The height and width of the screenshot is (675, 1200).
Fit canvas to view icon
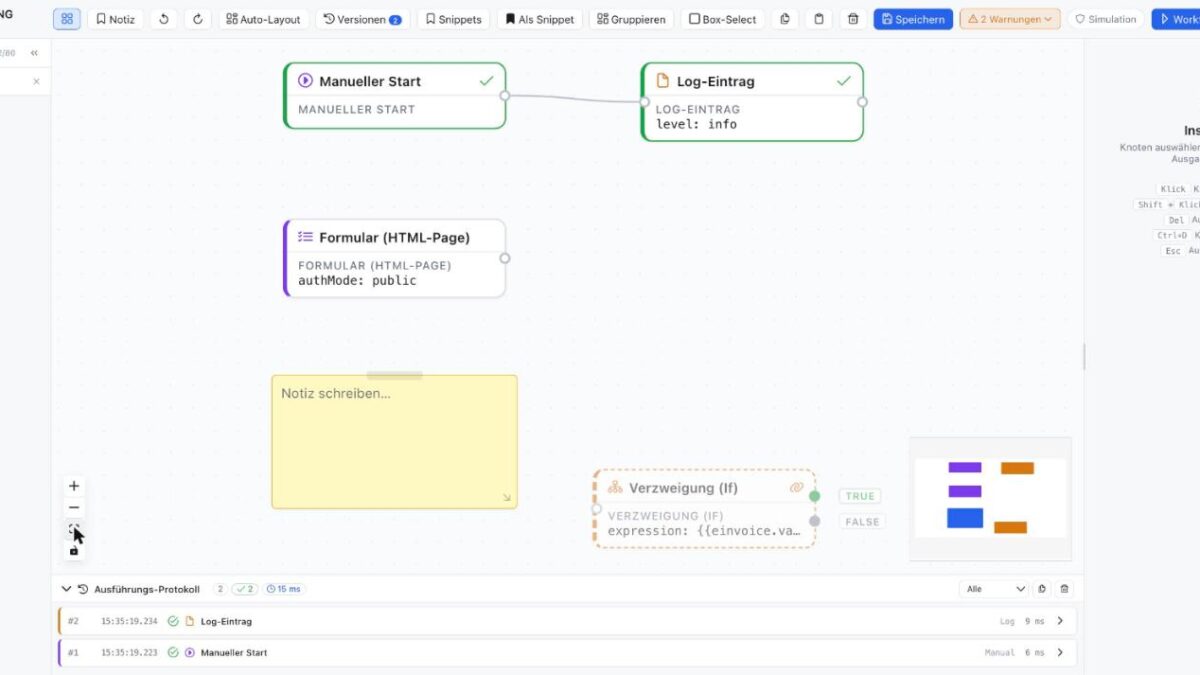coord(74,530)
